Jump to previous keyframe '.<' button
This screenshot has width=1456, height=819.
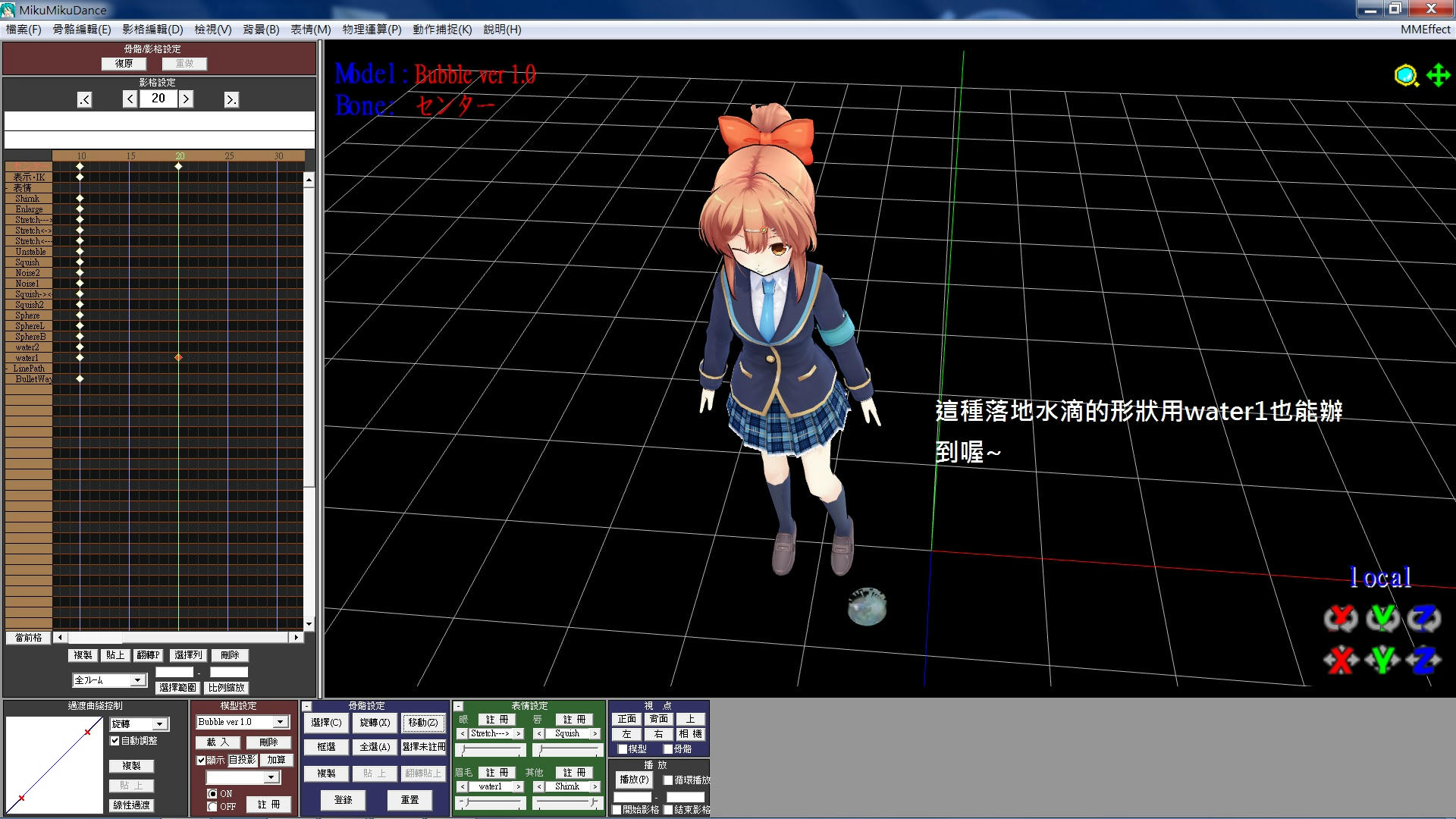[x=84, y=99]
